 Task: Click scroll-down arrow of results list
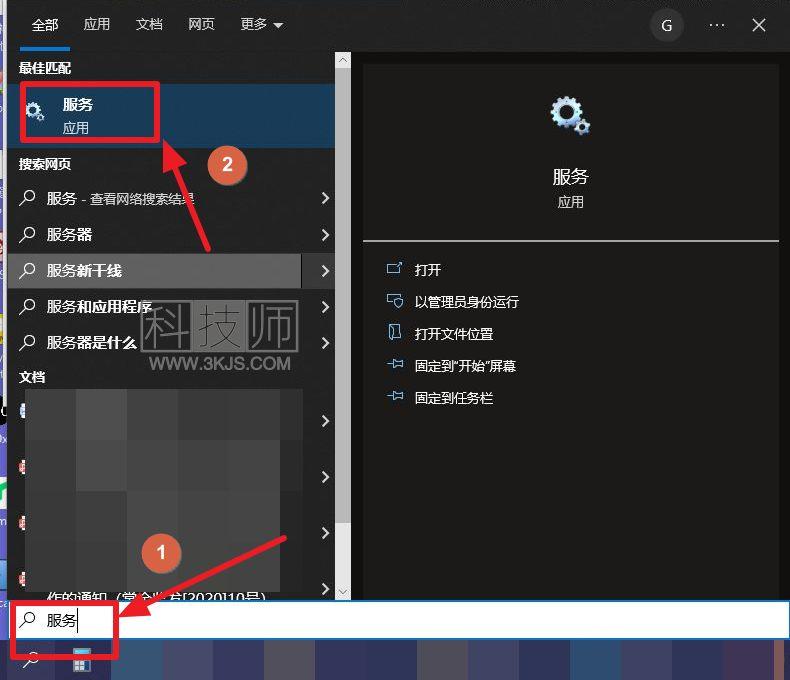343,592
